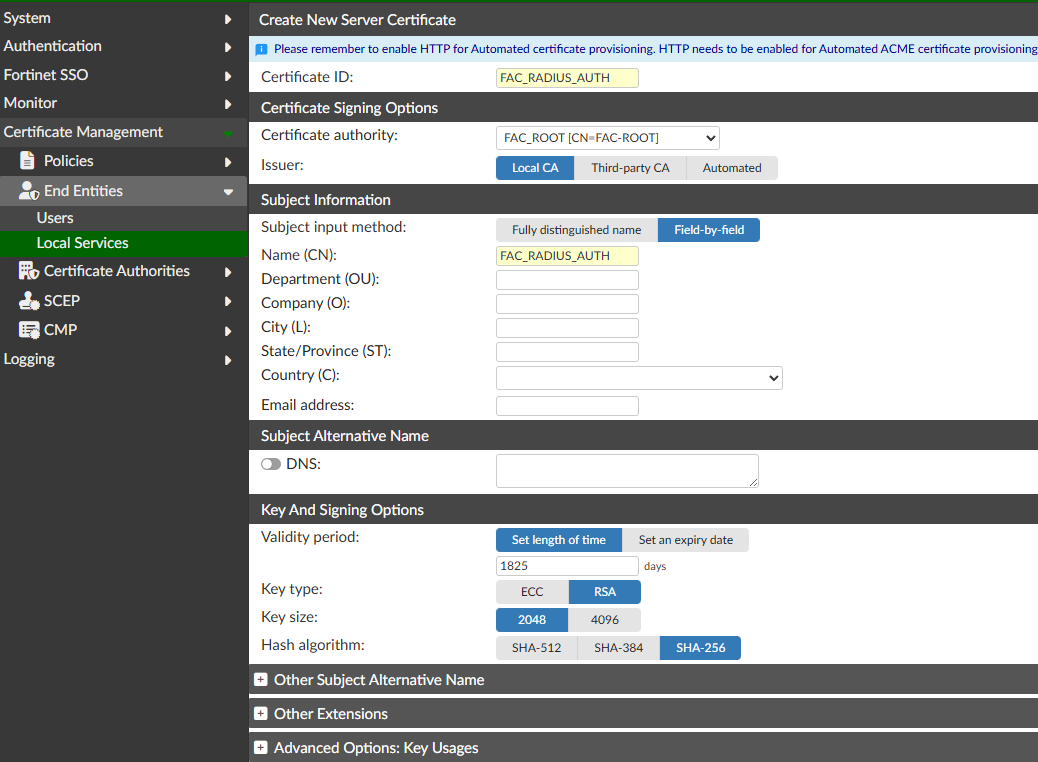Screen dimensions: 1038x762
Task: Expand Advanced Options: Key Usages section
Action: pos(376,747)
